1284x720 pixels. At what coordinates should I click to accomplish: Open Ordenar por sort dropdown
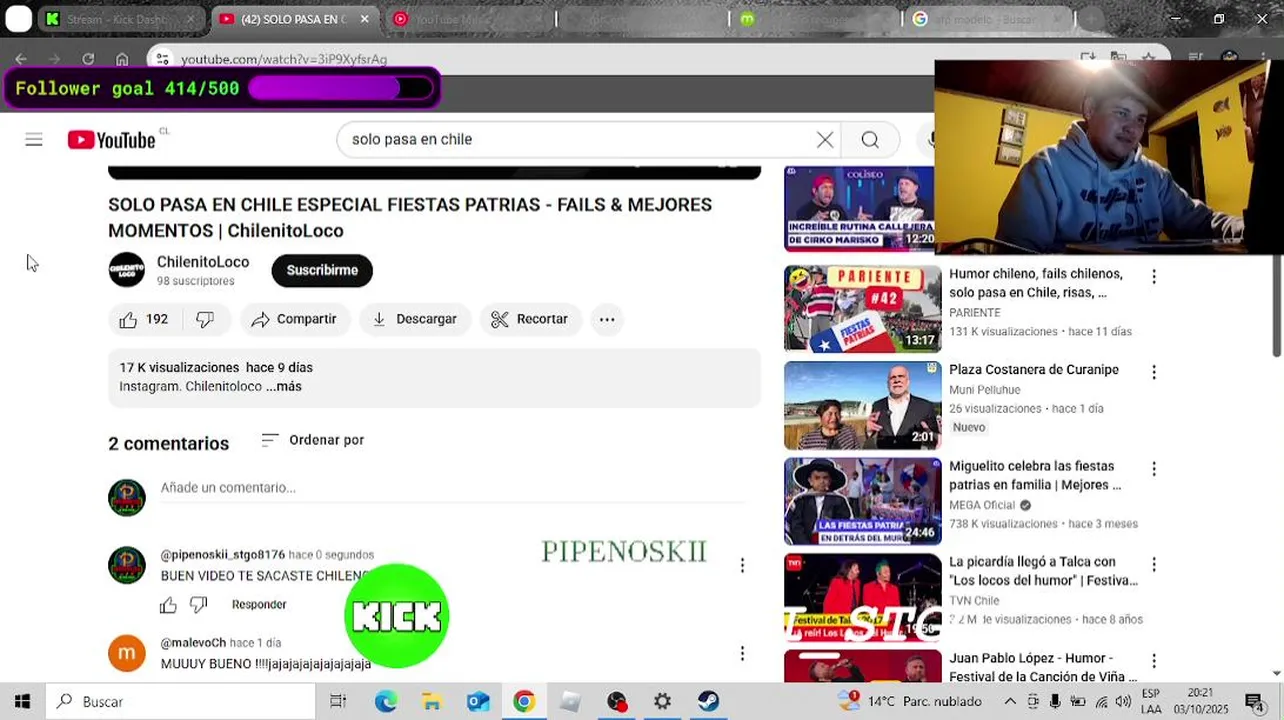[313, 440]
